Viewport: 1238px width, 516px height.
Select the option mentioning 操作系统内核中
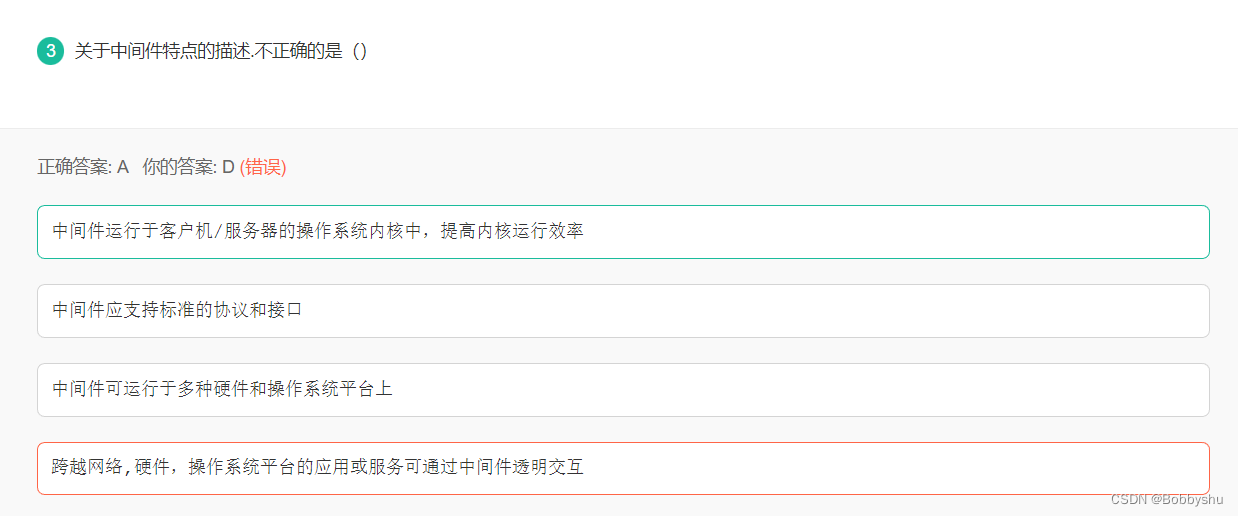[x=623, y=232]
